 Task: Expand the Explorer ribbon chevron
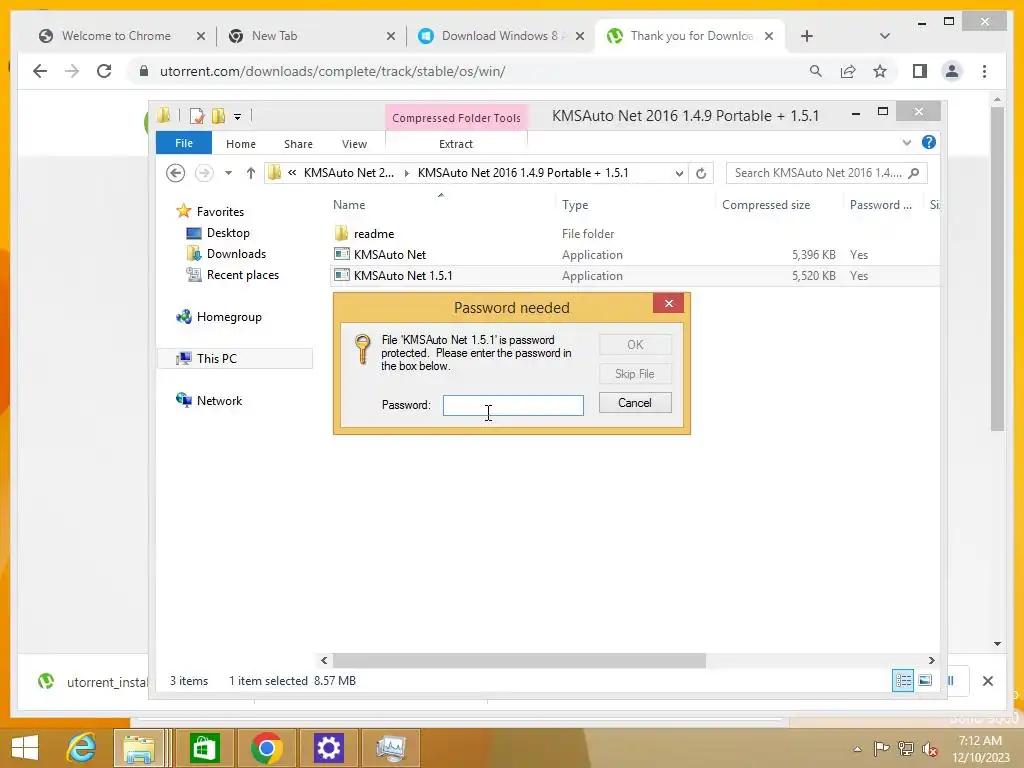(906, 142)
